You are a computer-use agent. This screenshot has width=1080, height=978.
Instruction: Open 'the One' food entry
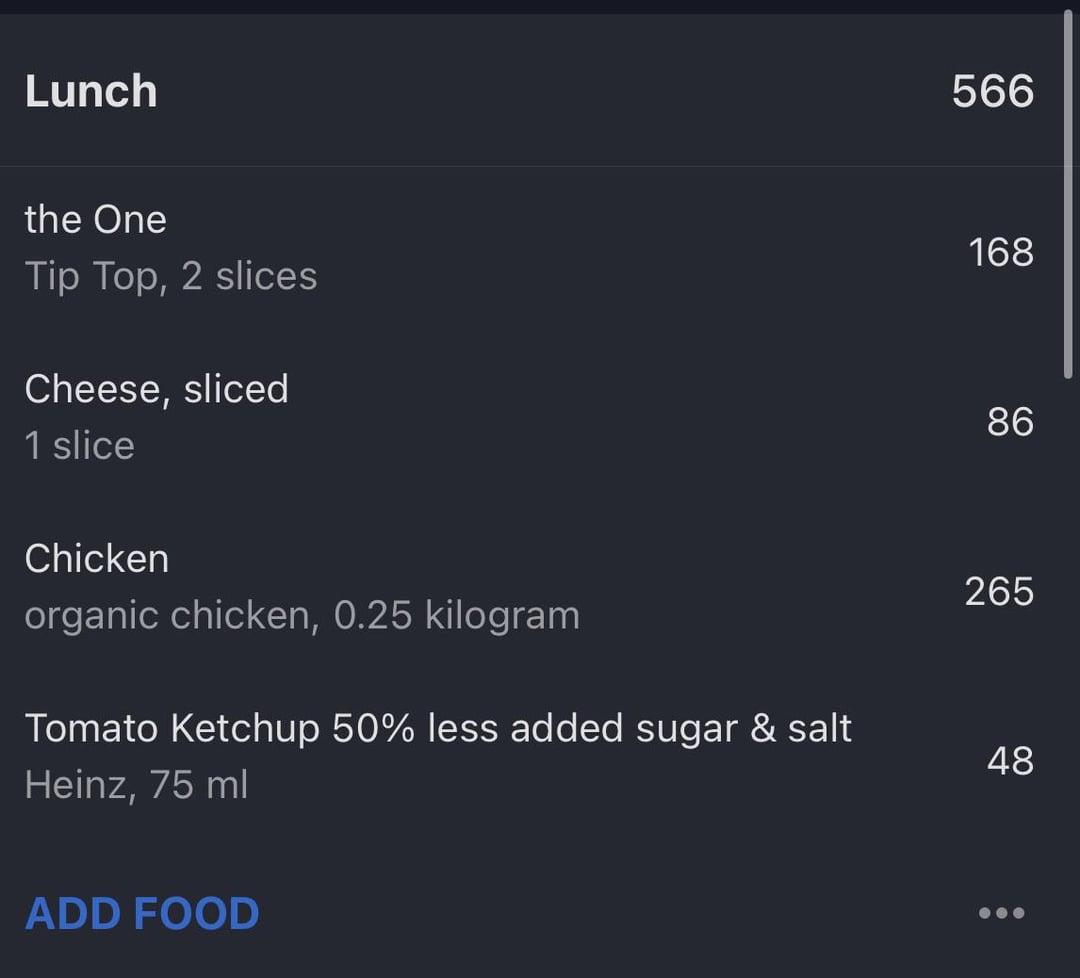pyautogui.click(x=530, y=251)
